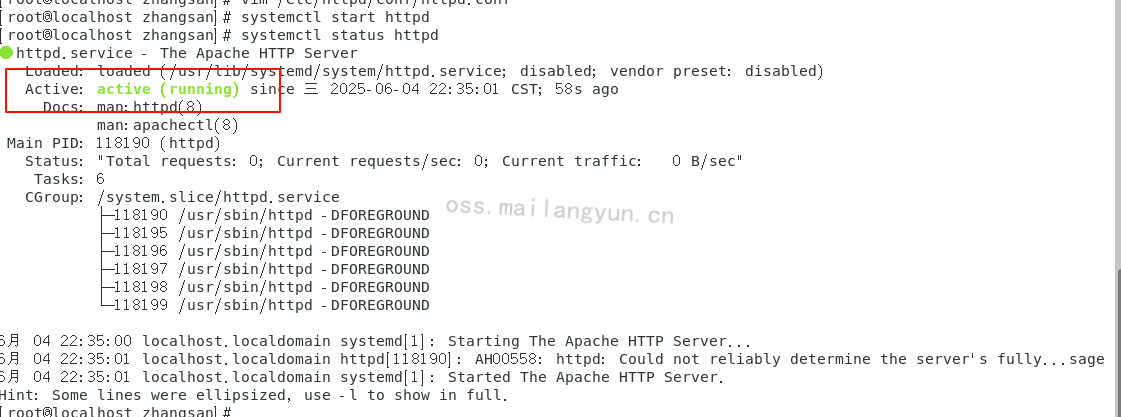Click the "Total requests: 0" status text
The height and width of the screenshot is (417, 1121).
coord(180,161)
